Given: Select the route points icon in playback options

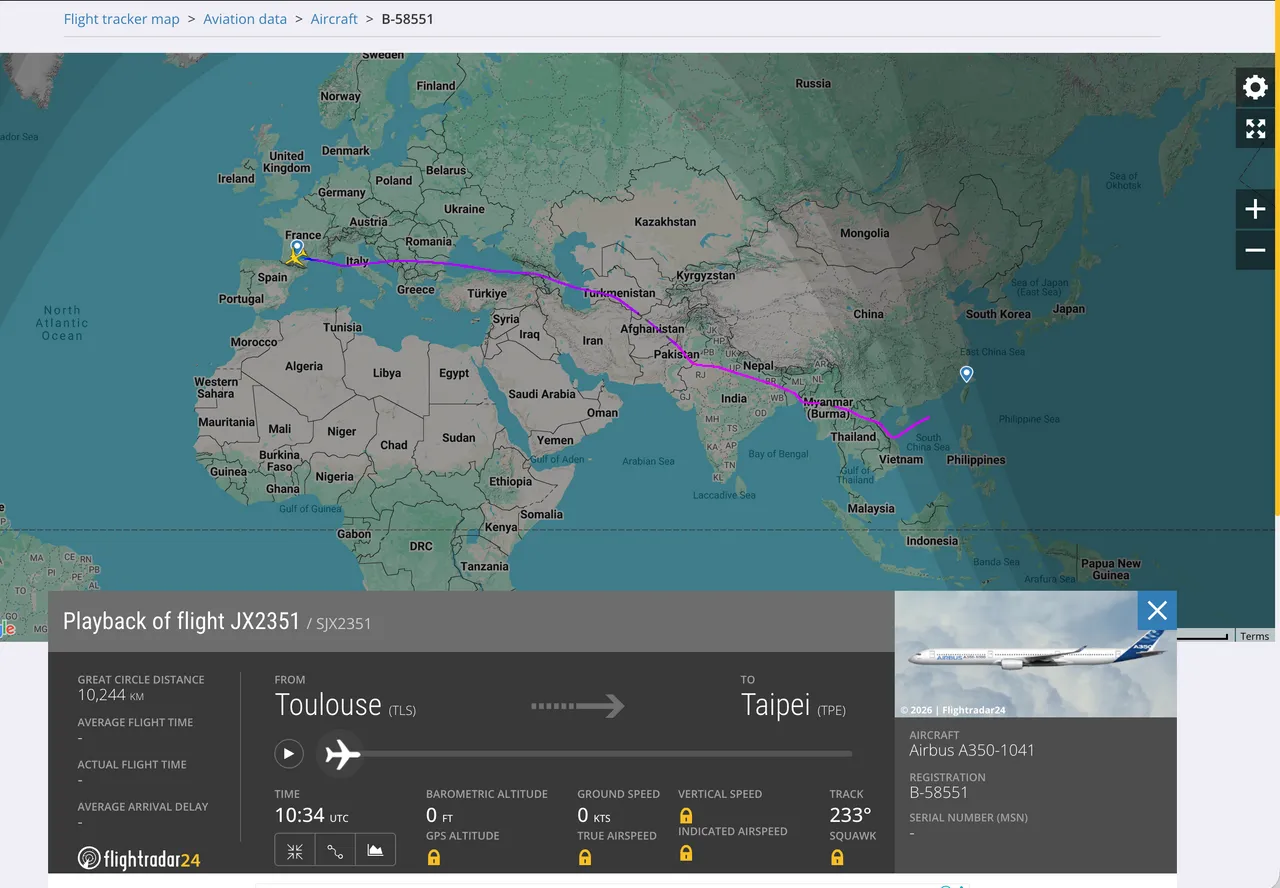Looking at the screenshot, I should pos(334,849).
